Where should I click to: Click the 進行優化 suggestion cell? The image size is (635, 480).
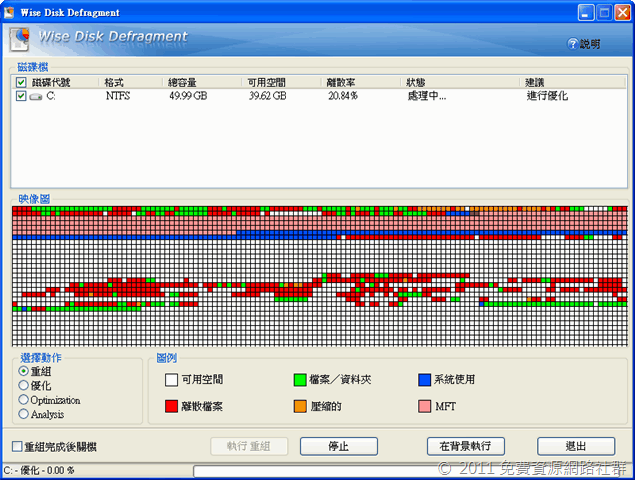click(x=547, y=96)
